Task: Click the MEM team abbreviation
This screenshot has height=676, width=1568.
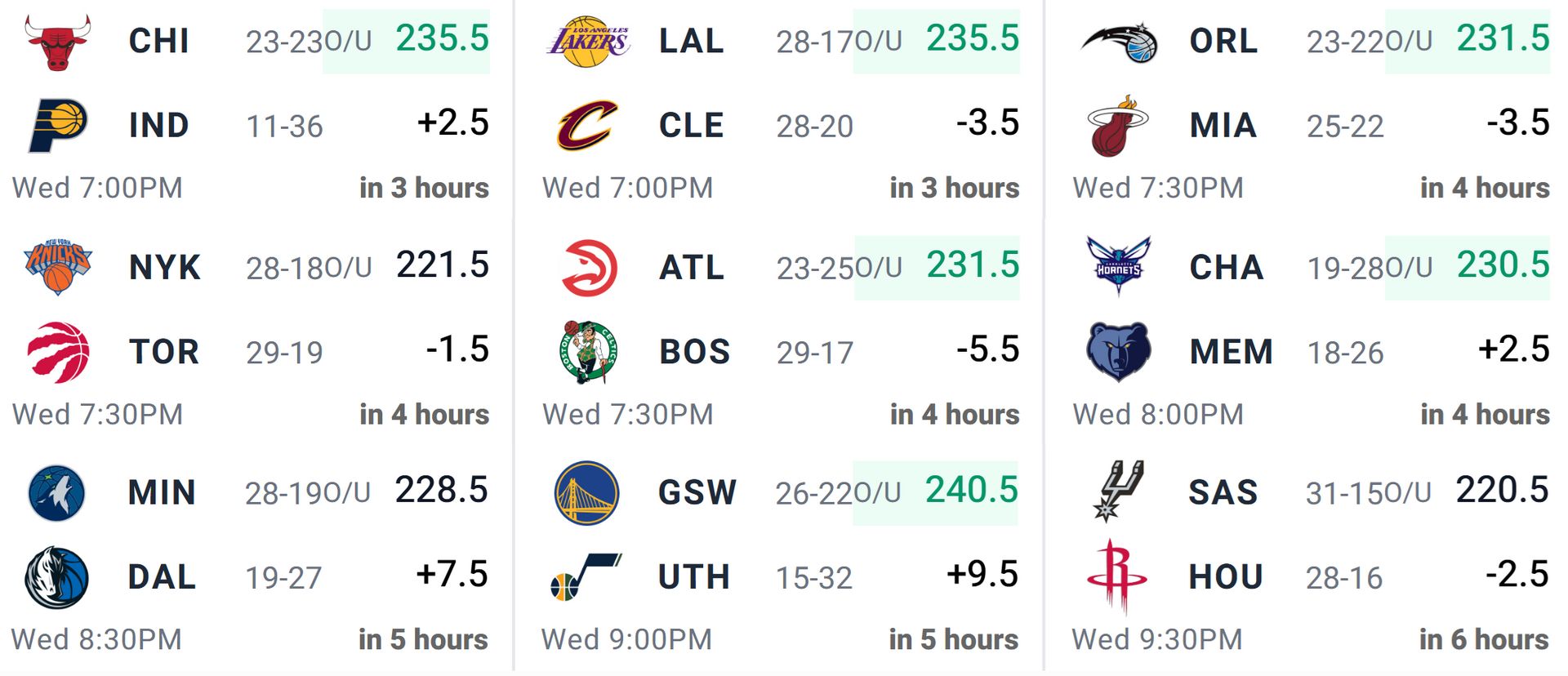Action: click(1232, 352)
